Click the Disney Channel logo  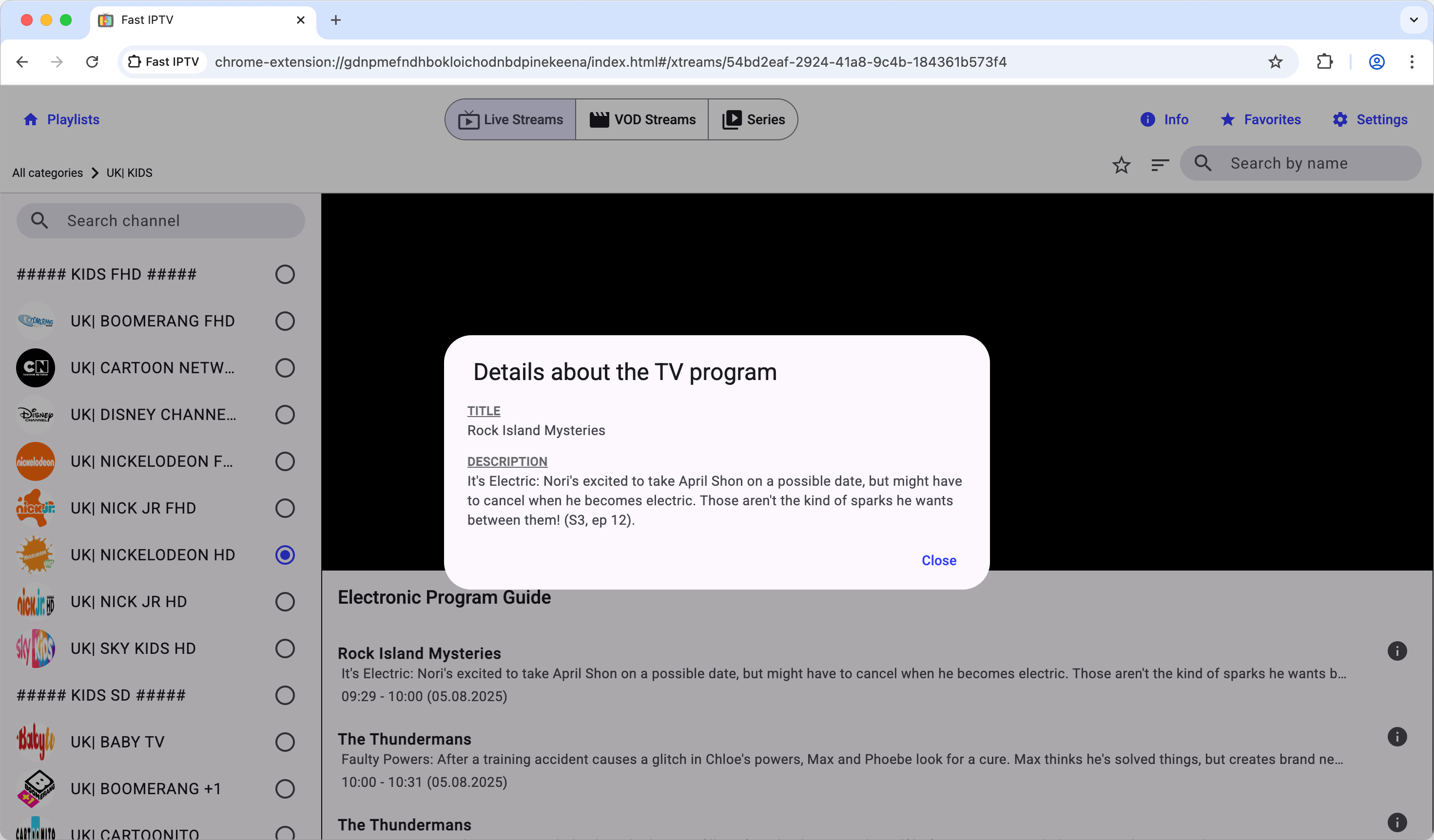click(x=35, y=415)
